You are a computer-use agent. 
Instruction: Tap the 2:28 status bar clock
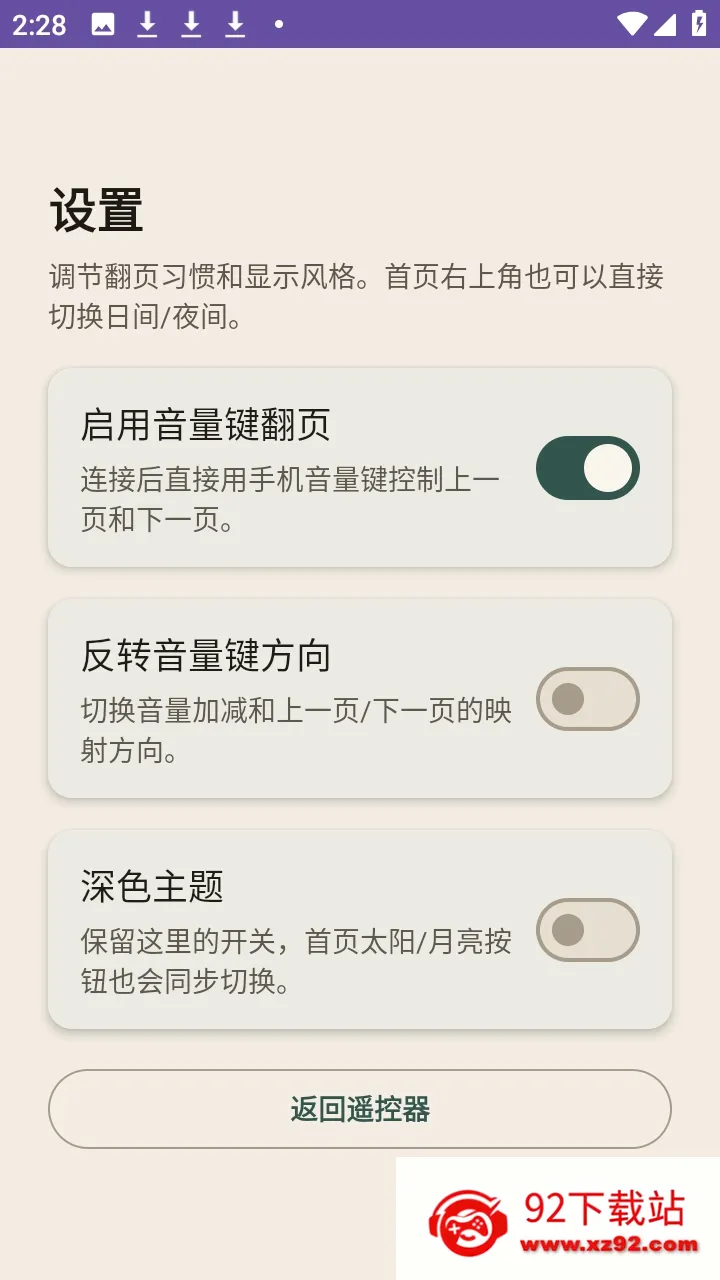40,24
